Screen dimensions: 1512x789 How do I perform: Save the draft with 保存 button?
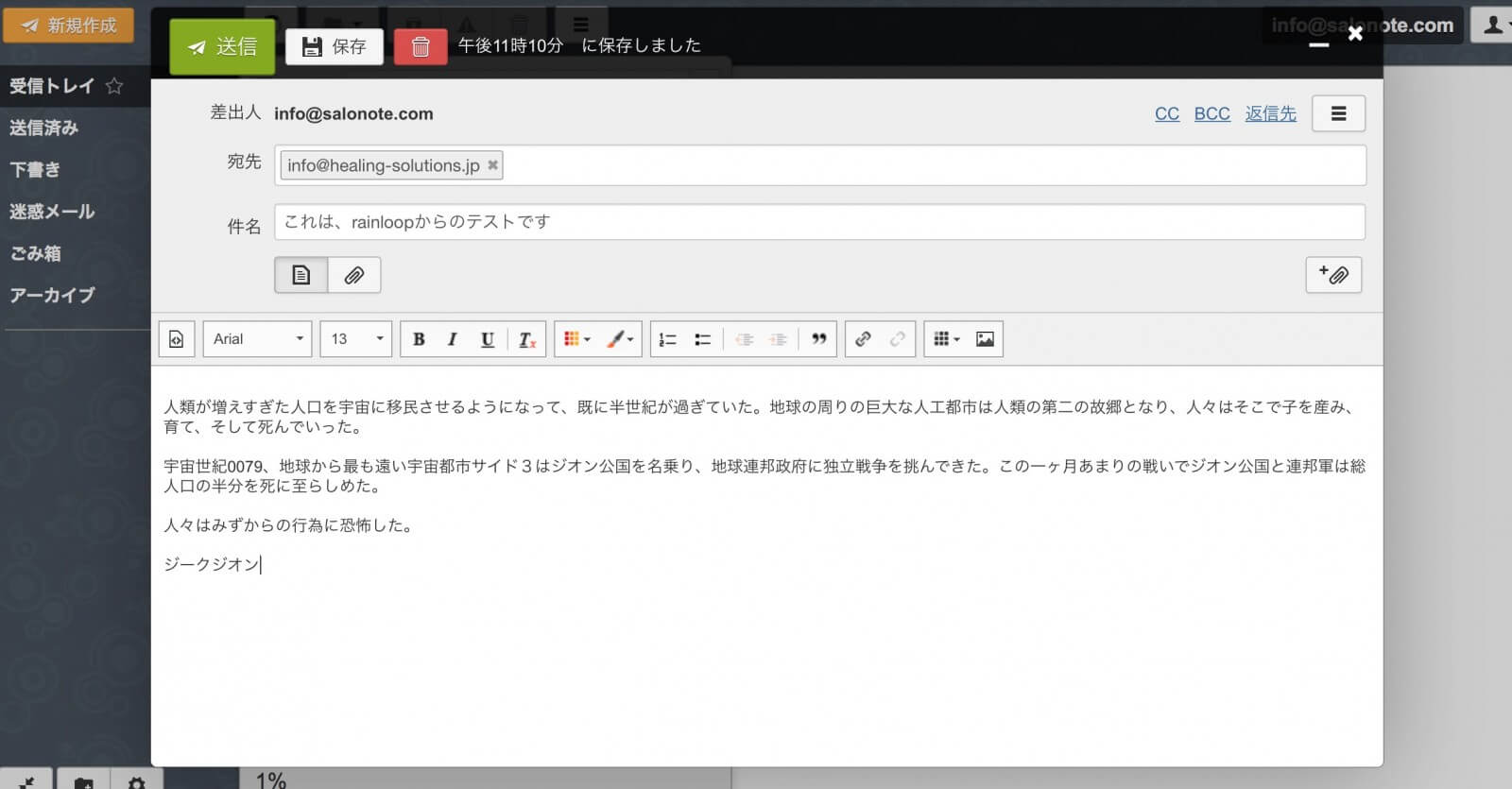tap(334, 46)
